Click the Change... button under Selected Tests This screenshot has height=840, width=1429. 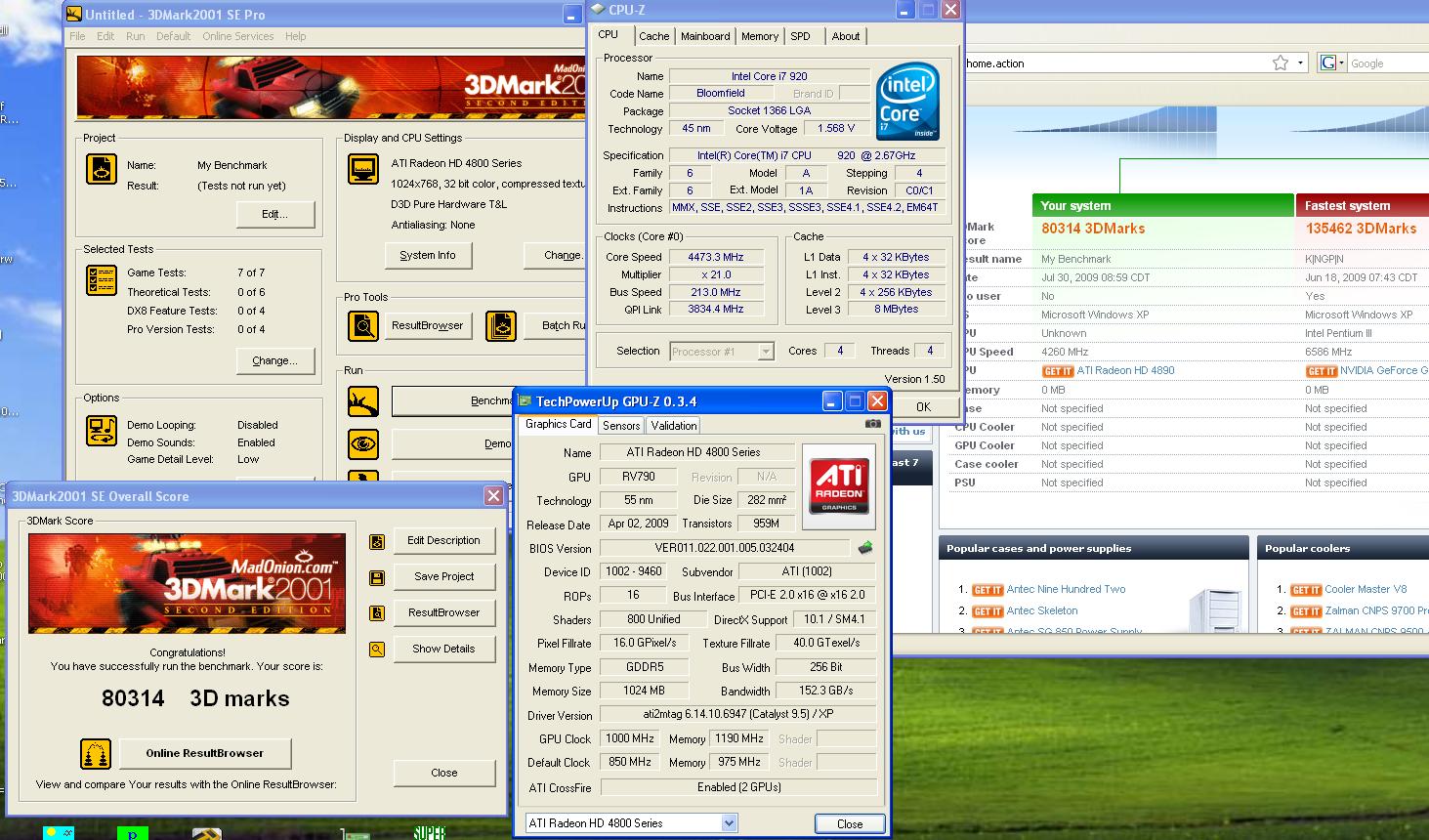(x=275, y=360)
